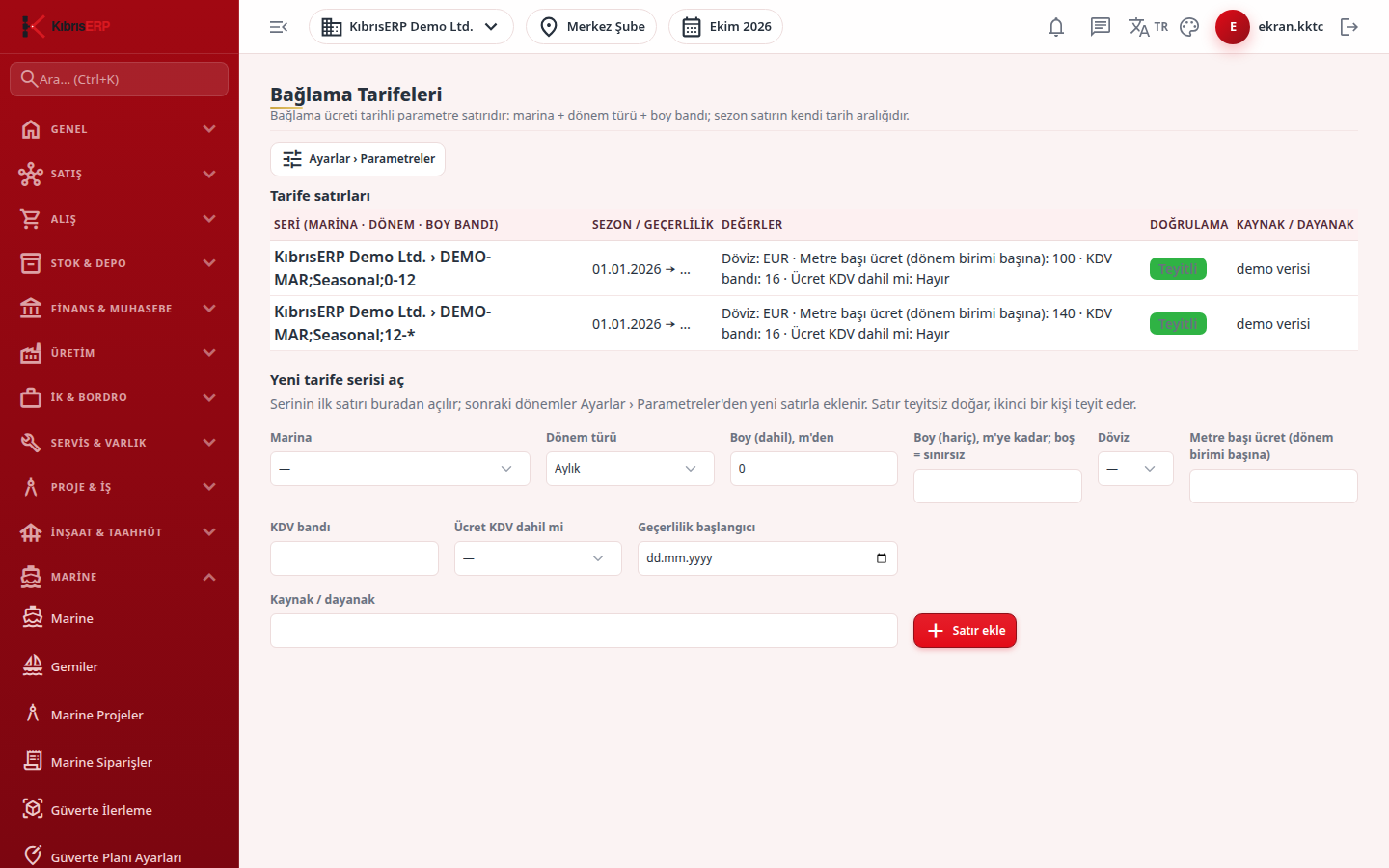Go to Güverte İlerleme
Viewport: 1389px width, 868px height.
[x=120, y=810]
